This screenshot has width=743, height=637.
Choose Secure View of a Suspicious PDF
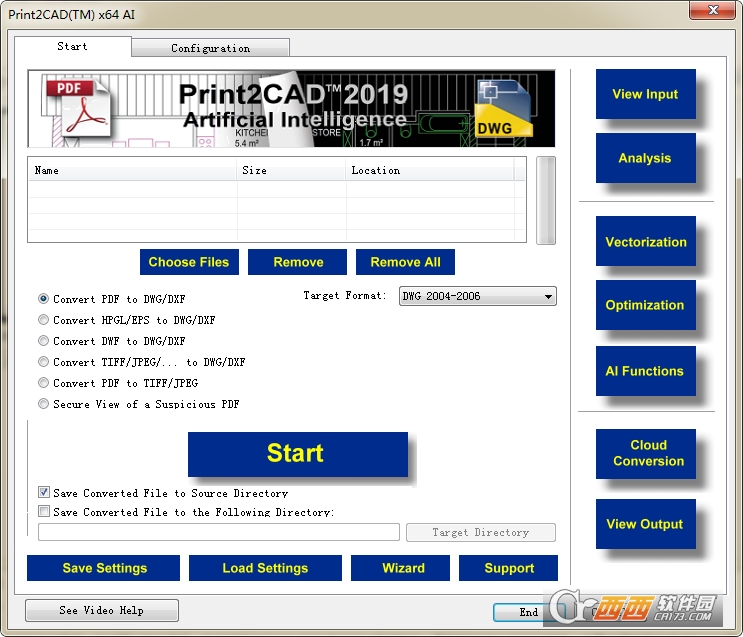click(x=44, y=404)
